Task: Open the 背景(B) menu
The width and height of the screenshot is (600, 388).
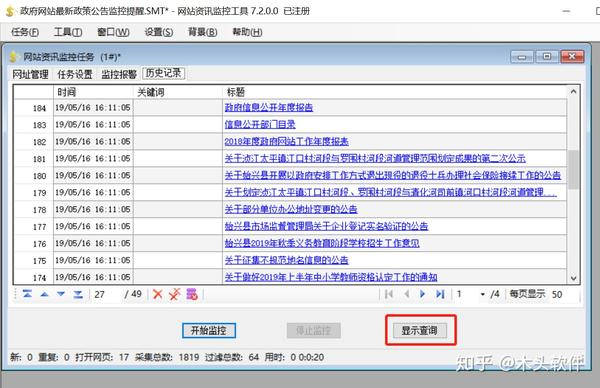Action: tap(202, 32)
